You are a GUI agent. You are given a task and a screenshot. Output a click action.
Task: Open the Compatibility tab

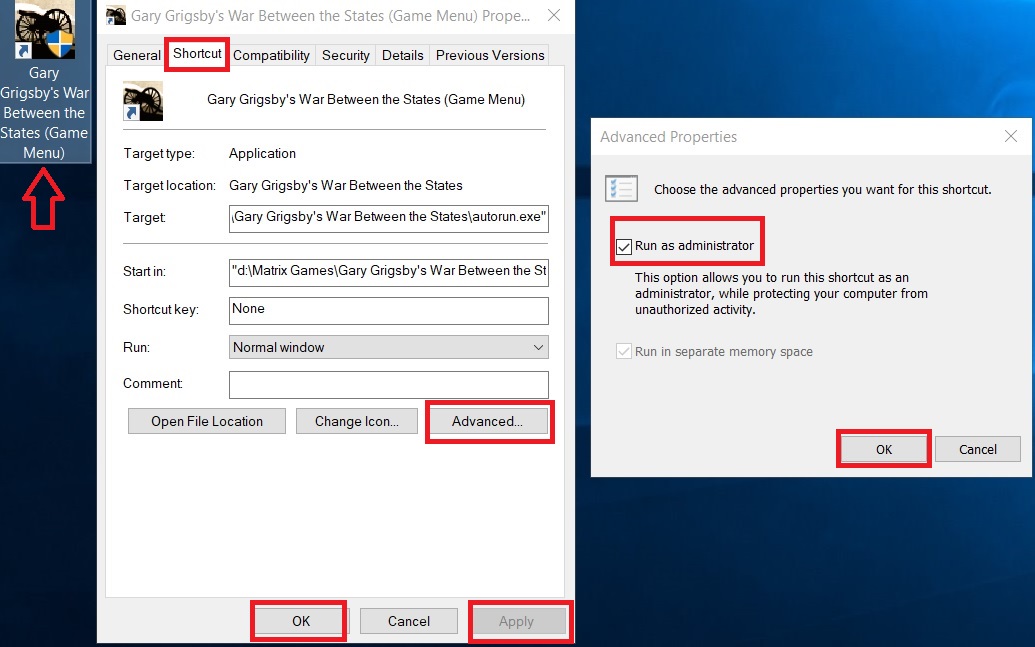(x=271, y=55)
